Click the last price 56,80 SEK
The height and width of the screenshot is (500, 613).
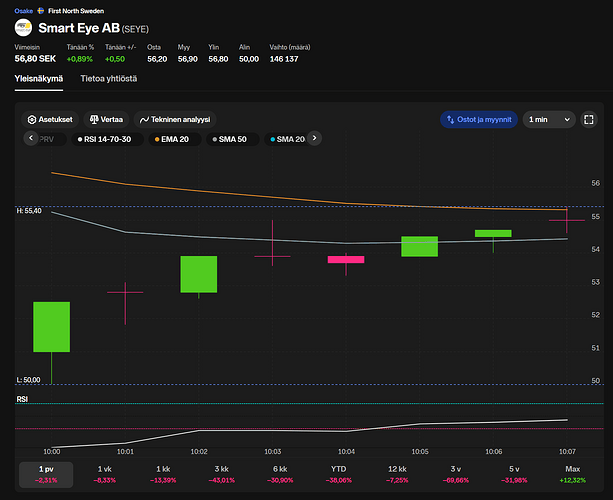(x=35, y=59)
